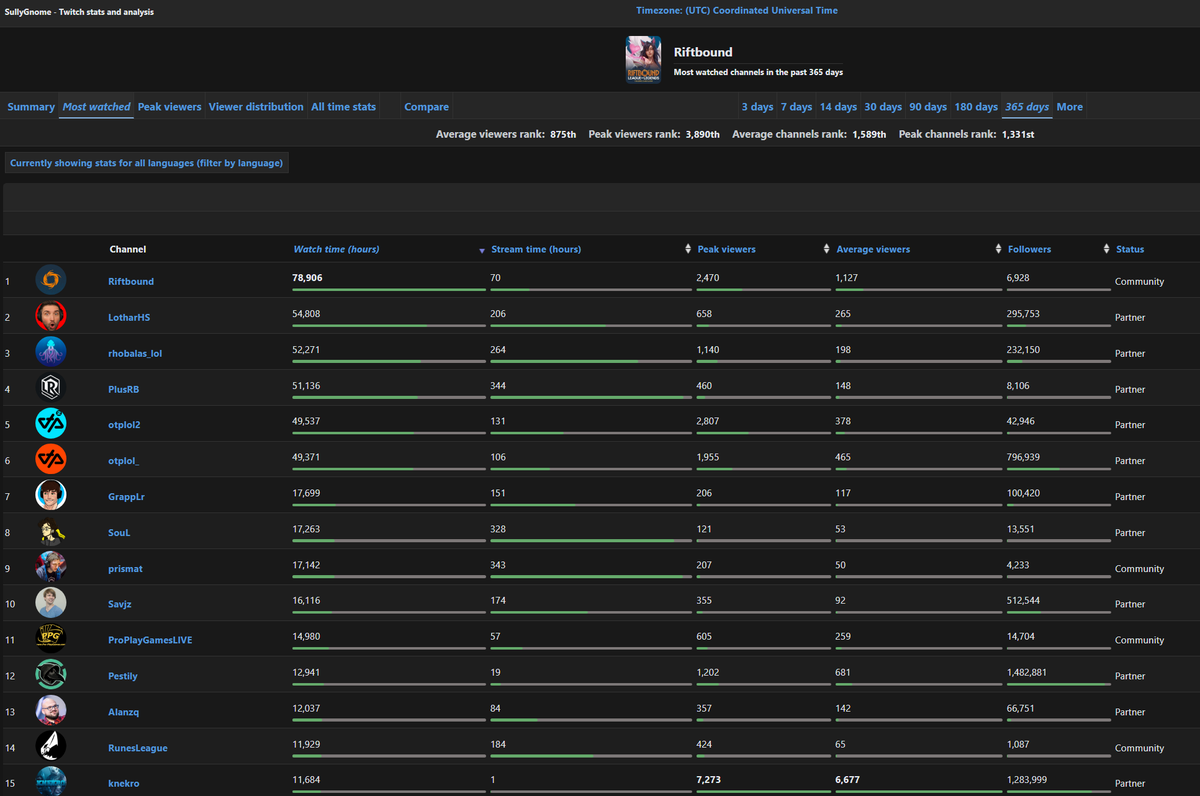The image size is (1200, 796).
Task: Select the 365 days range
Action: point(1027,107)
